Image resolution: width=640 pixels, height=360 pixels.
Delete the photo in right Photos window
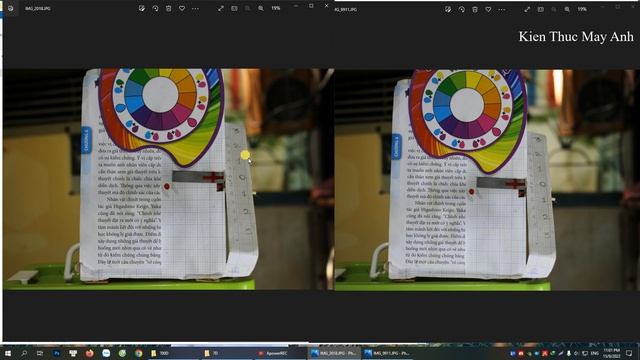[475, 9]
